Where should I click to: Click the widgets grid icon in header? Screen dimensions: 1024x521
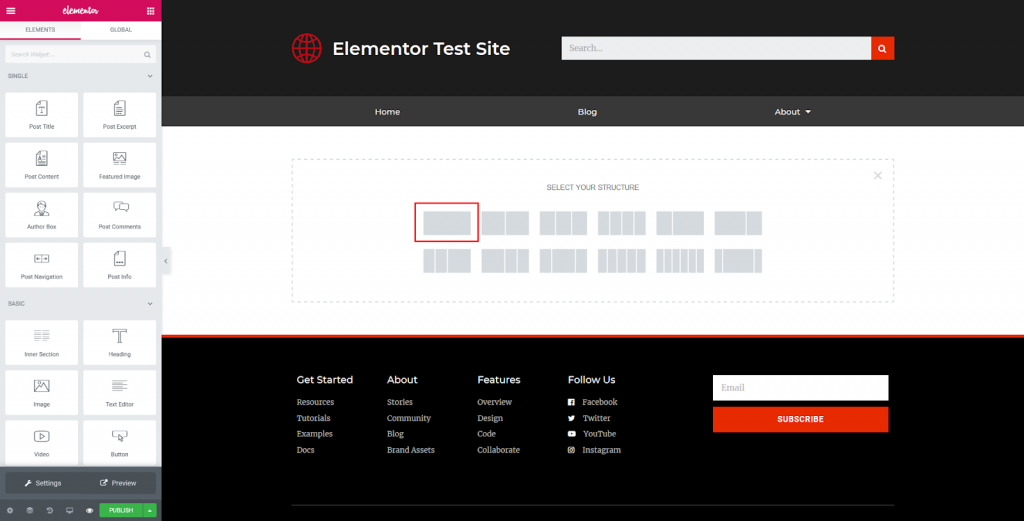coord(150,10)
